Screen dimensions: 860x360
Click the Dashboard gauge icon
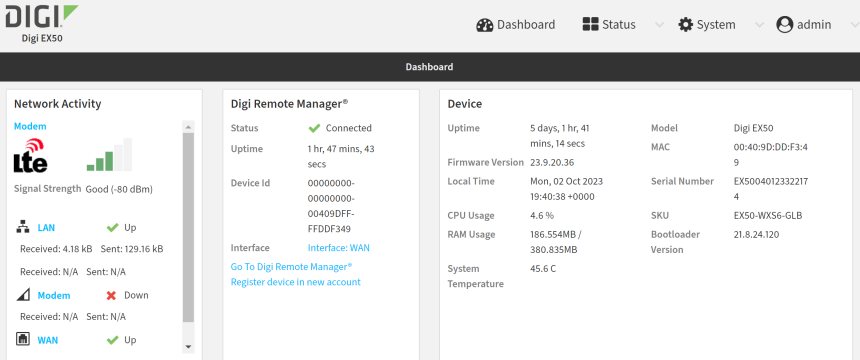tap(485, 25)
